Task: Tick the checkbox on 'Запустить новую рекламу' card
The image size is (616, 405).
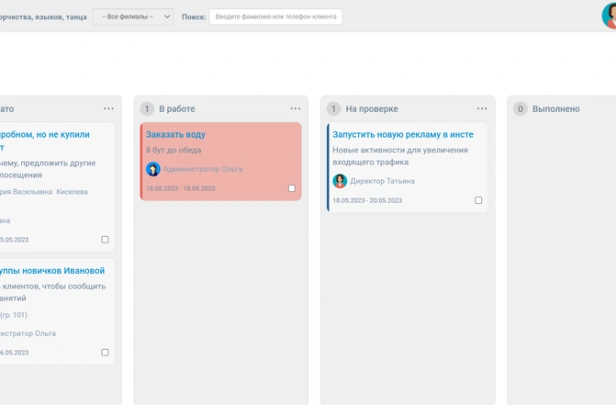Action: click(x=478, y=200)
